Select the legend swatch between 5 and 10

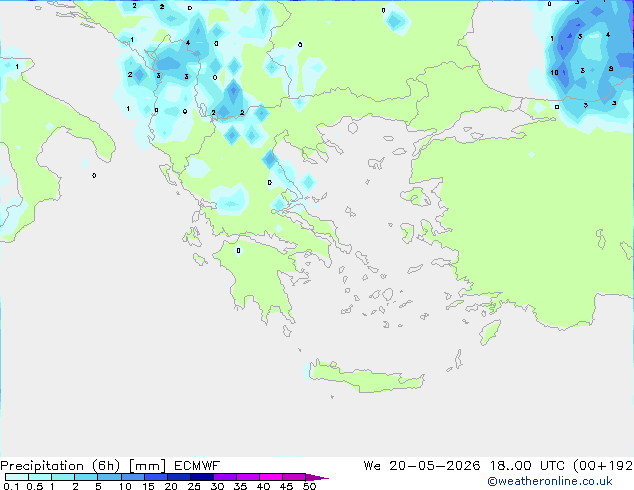click(x=109, y=477)
